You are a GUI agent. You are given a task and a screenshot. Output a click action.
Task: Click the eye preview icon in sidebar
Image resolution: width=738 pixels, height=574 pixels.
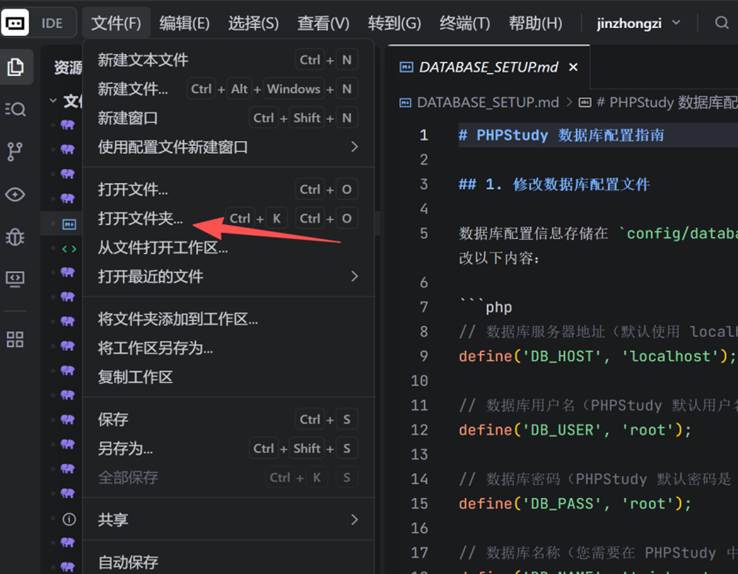pyautogui.click(x=16, y=194)
